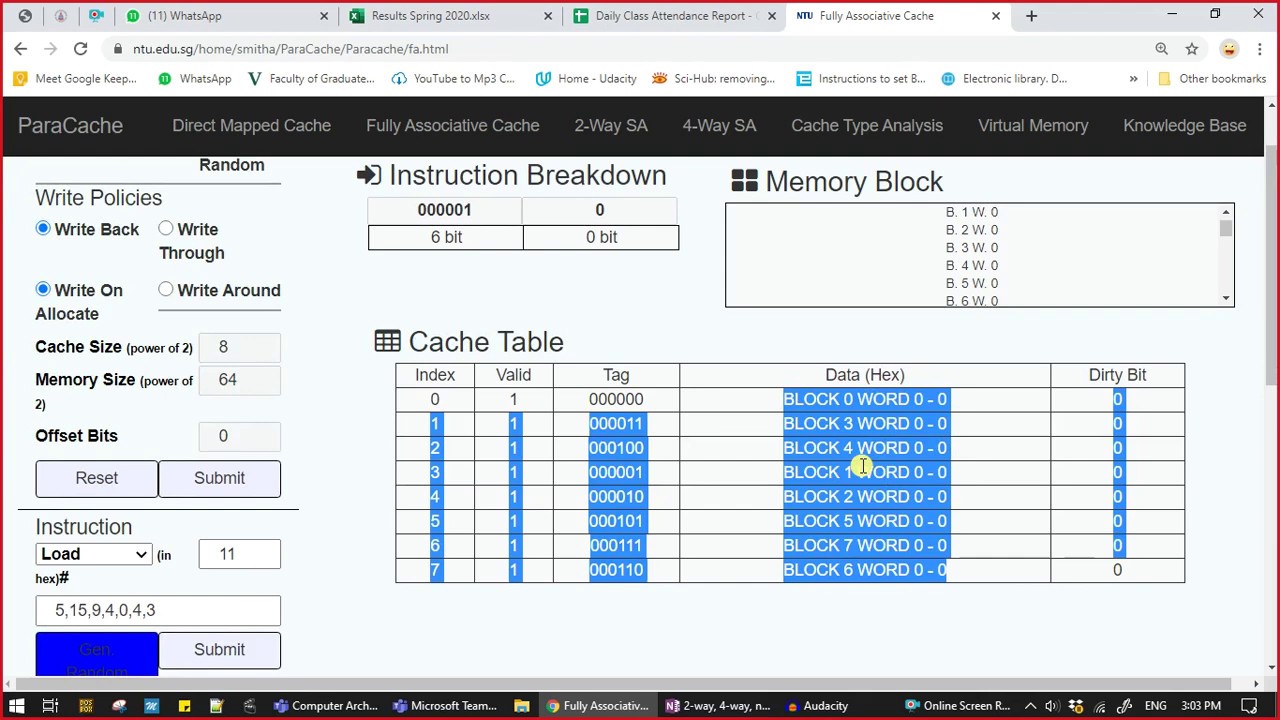Click the instruction list field 5,15,9,4,0,4,3

[x=158, y=610]
